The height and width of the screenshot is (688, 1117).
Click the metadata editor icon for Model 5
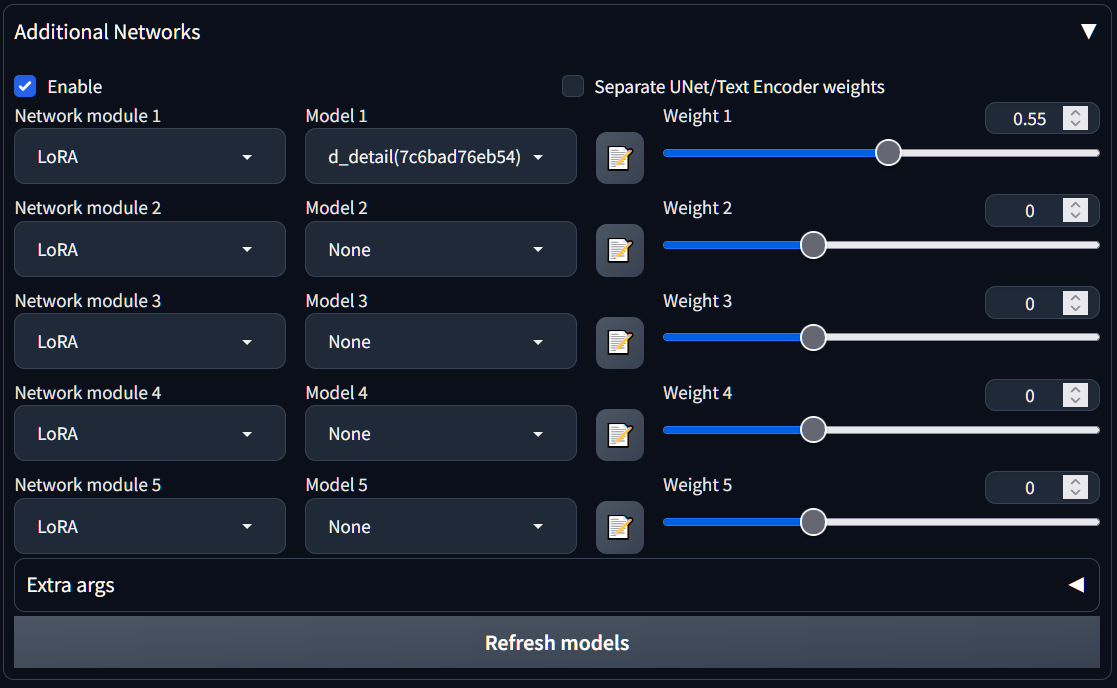click(x=620, y=527)
